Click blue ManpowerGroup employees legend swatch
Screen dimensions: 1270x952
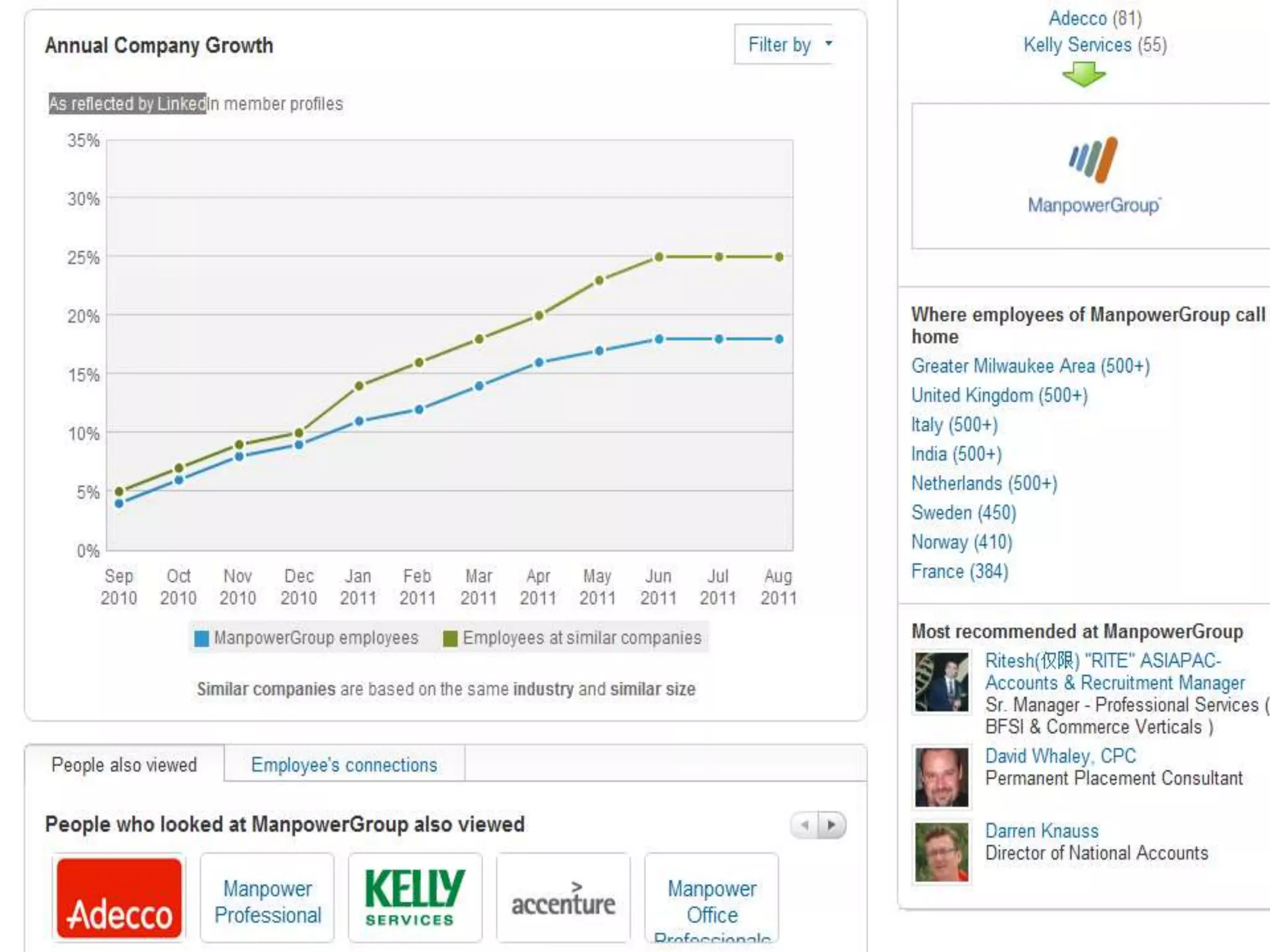point(202,638)
